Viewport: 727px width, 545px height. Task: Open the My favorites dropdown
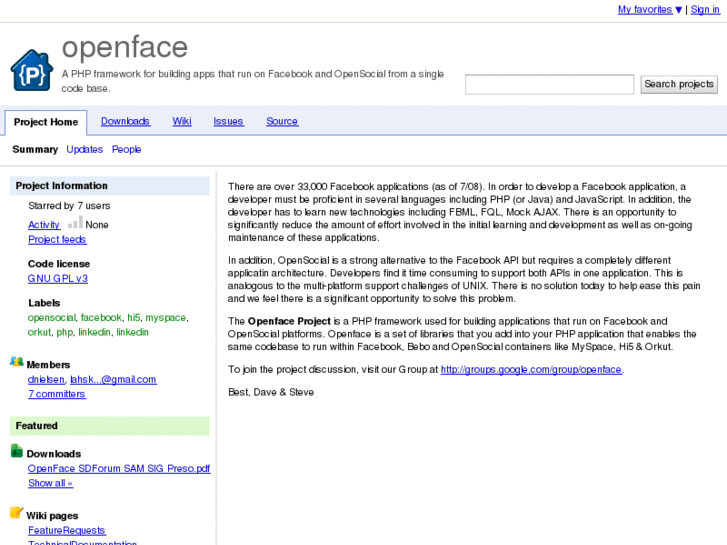650,9
